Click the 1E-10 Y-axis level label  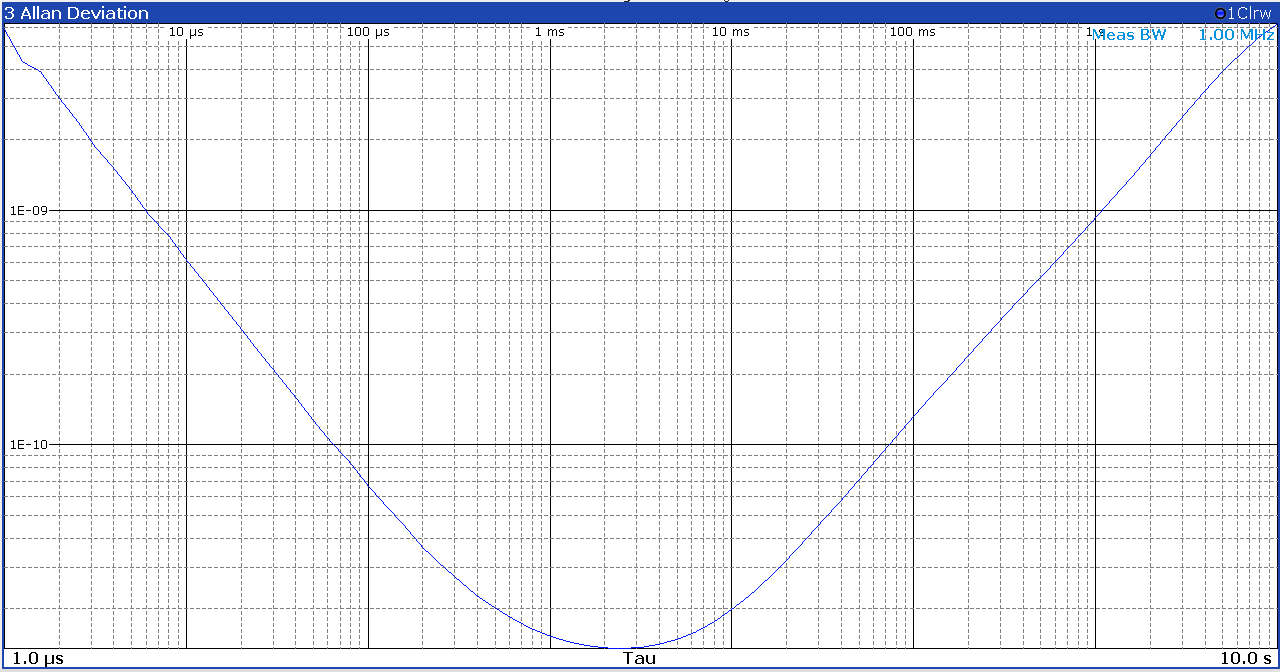tap(28, 444)
